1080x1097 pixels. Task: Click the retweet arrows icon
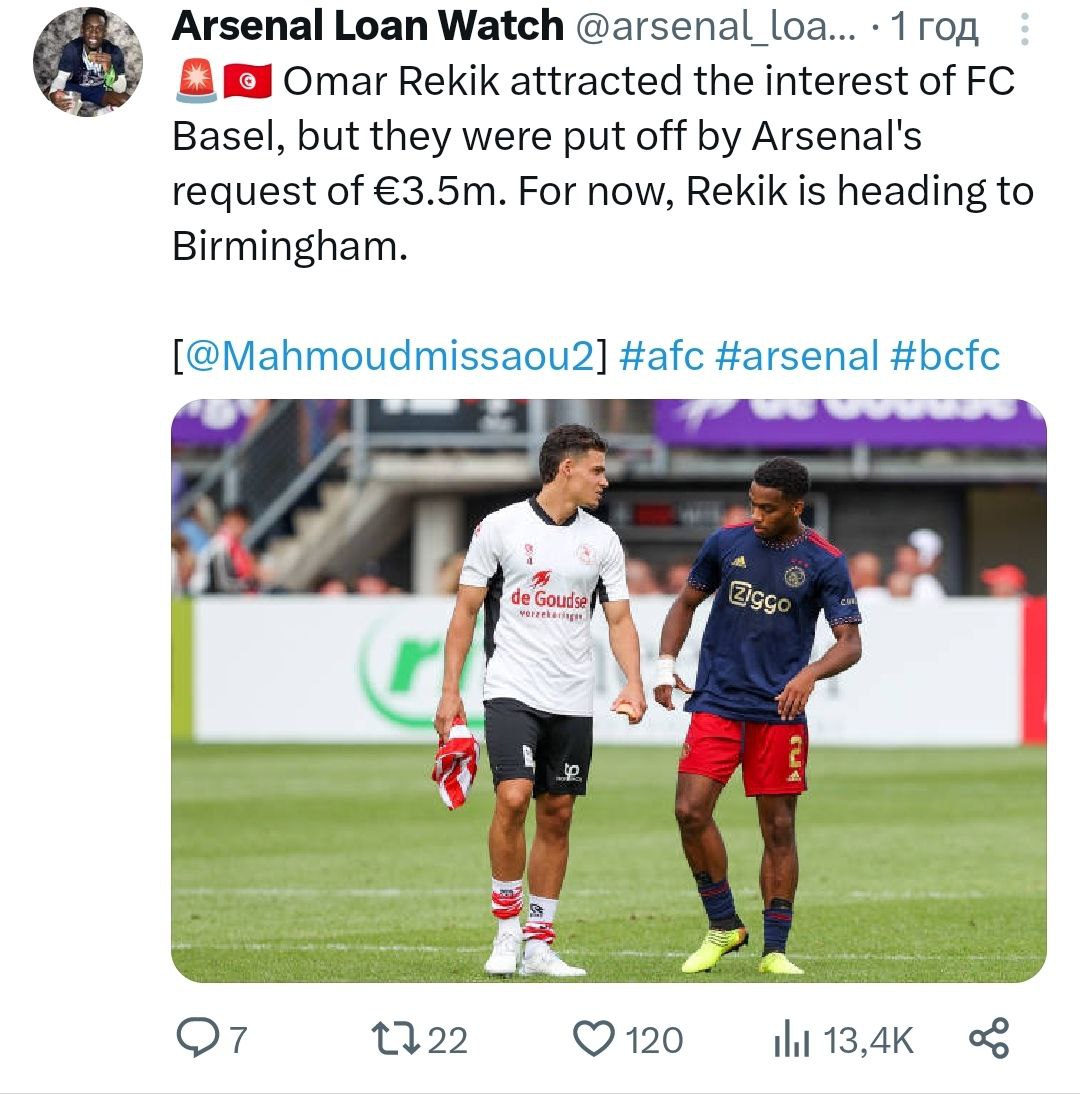pyautogui.click(x=393, y=1040)
